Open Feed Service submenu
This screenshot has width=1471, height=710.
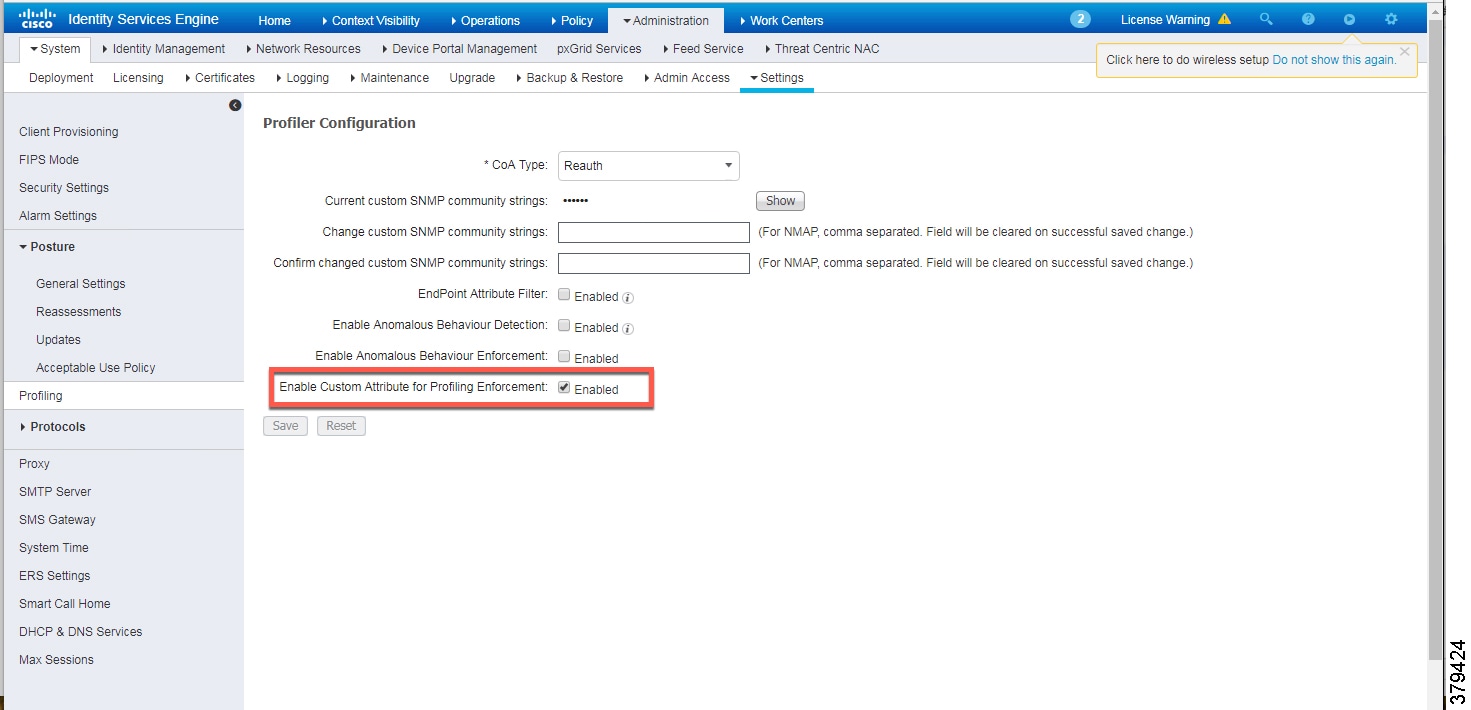click(702, 49)
